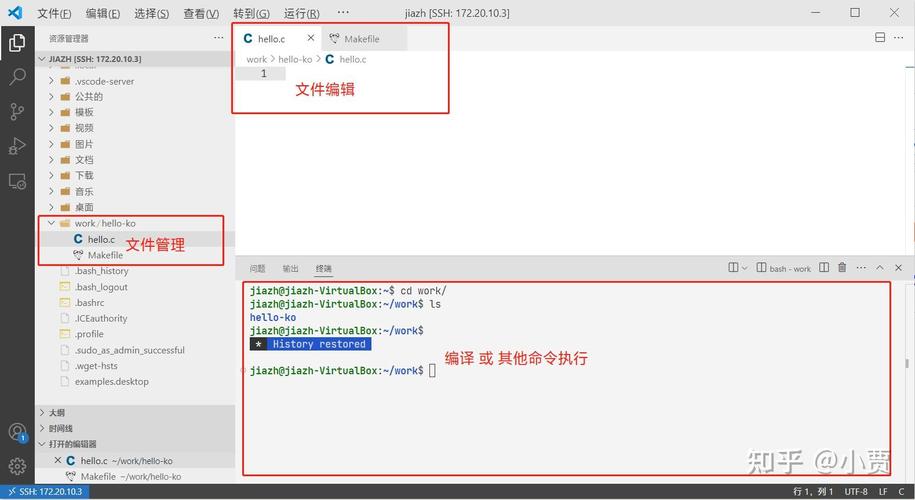Select Makefile ~/work/hello-ko in open editors
Image resolution: width=915 pixels, height=500 pixels.
pos(135,477)
